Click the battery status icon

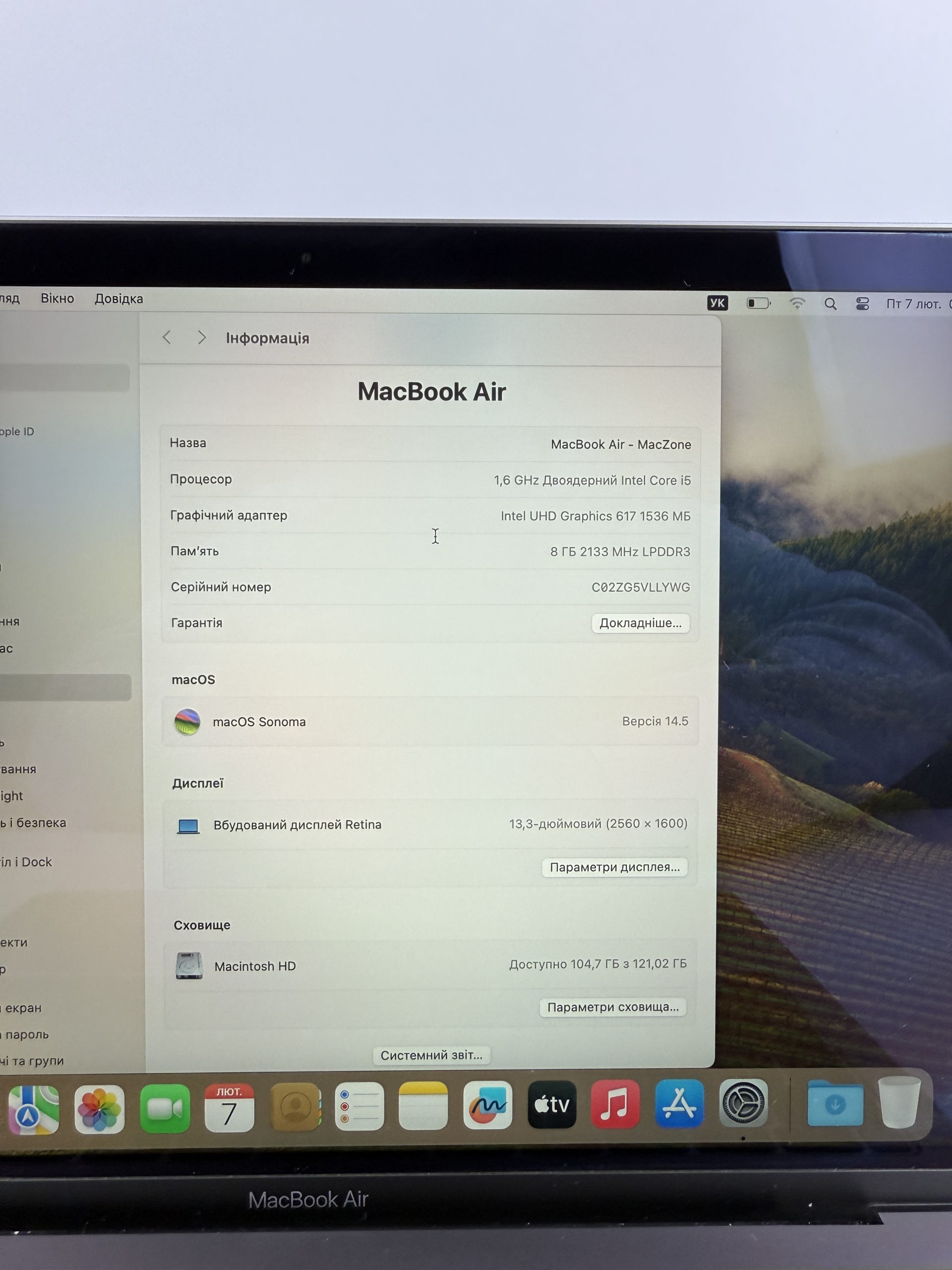(x=759, y=303)
